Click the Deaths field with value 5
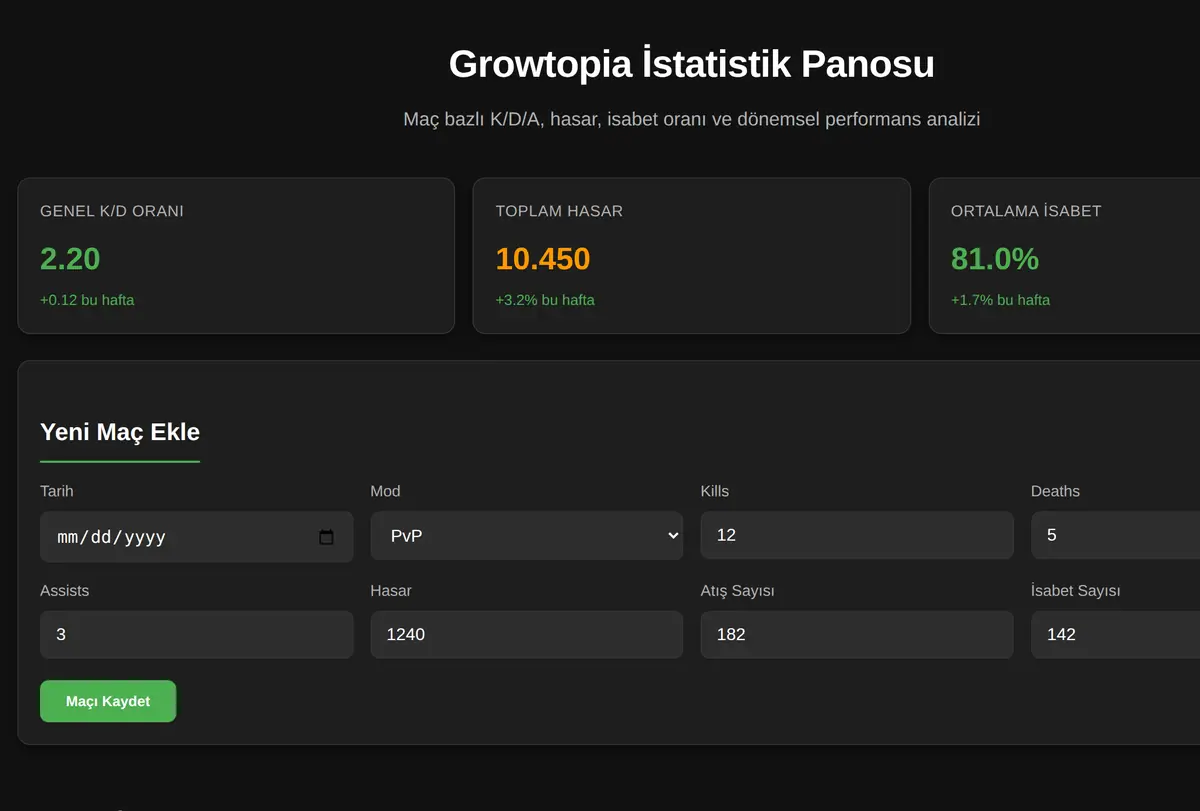Viewport: 1200px width, 811px height. point(1115,535)
